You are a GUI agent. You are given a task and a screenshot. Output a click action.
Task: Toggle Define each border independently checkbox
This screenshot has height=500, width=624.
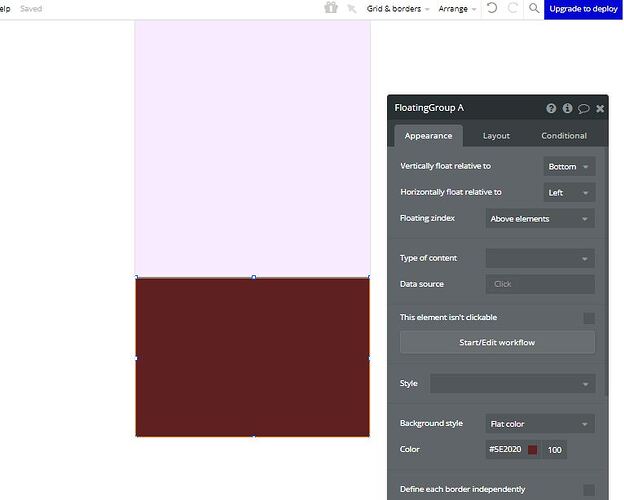[x=589, y=490]
